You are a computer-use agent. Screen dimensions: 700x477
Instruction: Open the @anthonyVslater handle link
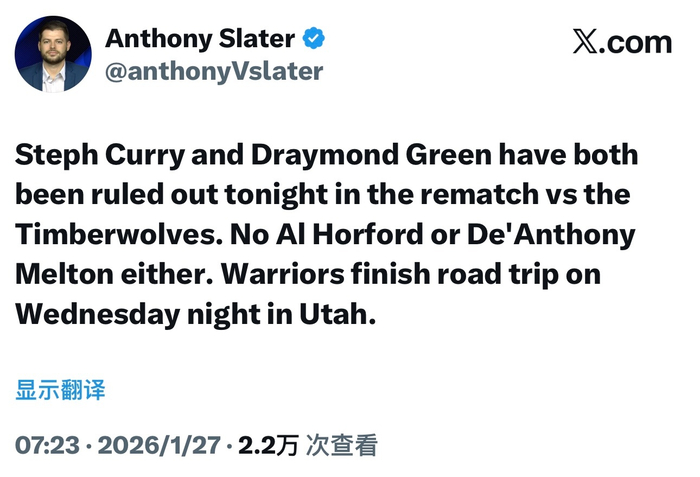(x=214, y=71)
